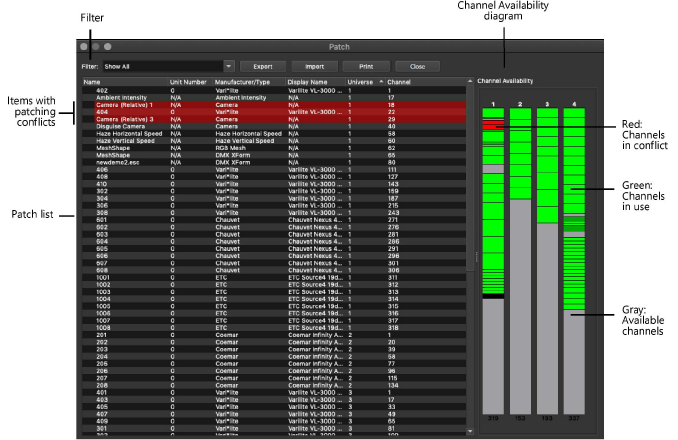The height and width of the screenshot is (440, 678).
Task: Select the 405 row on channel 33
Action: point(274,407)
